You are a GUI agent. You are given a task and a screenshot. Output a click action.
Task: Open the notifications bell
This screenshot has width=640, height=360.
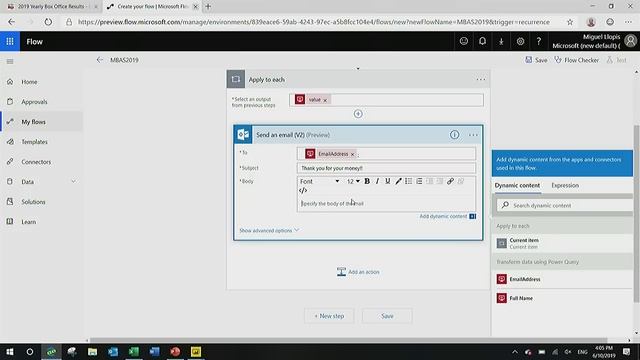click(x=482, y=41)
